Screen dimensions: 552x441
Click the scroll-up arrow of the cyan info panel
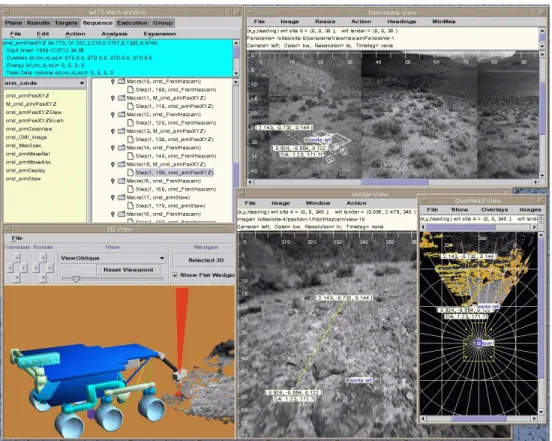click(x=236, y=43)
